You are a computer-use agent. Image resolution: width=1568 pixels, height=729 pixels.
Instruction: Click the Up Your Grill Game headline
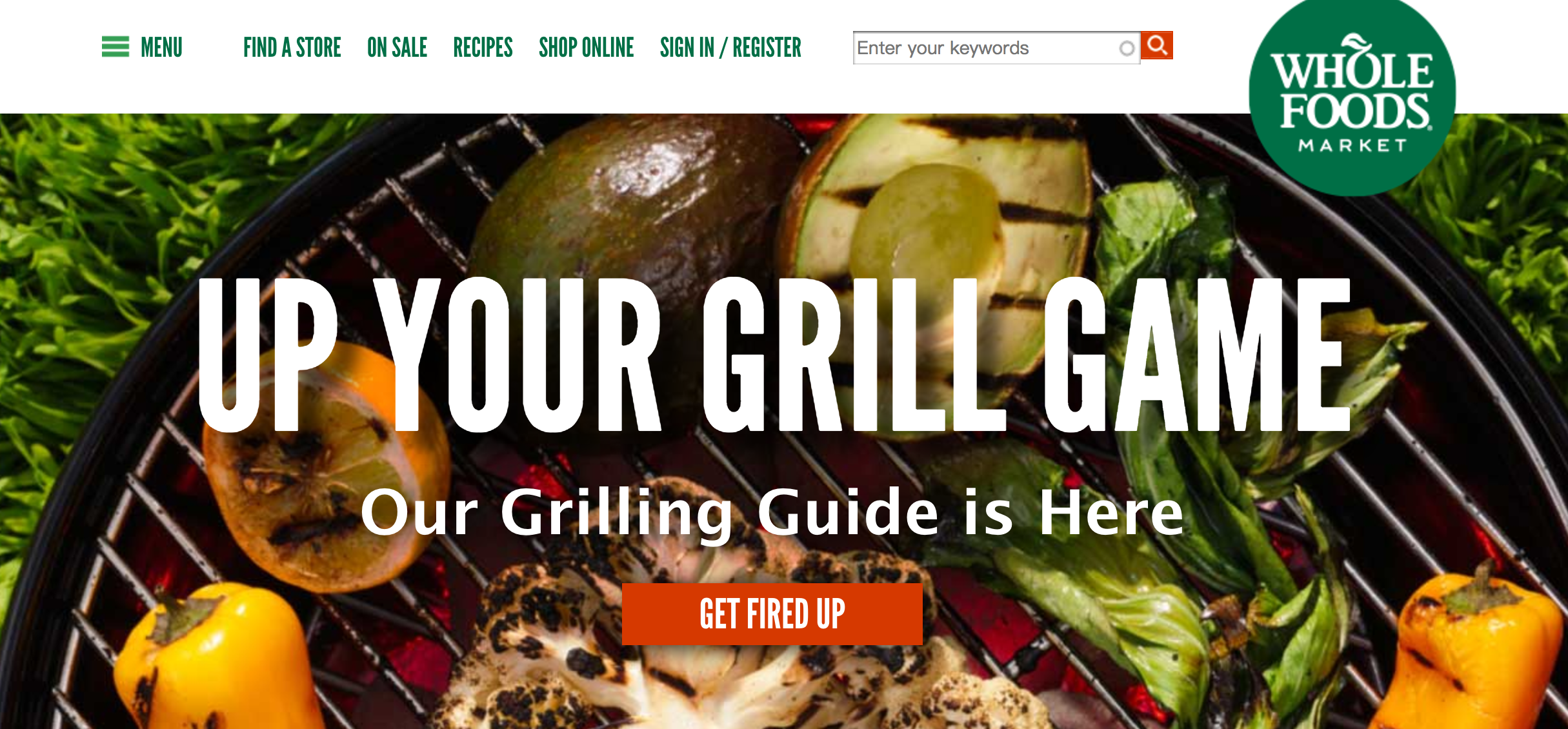pos(774,355)
